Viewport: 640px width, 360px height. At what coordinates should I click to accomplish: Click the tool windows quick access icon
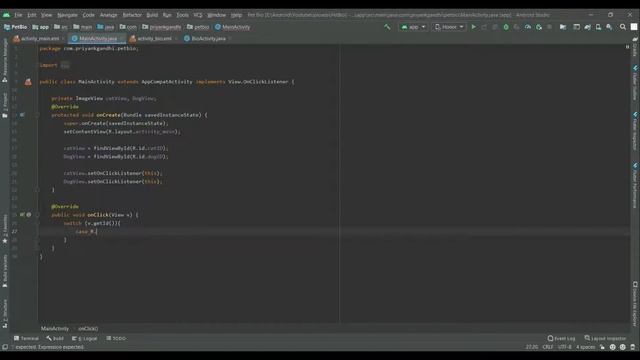click(x=5, y=347)
